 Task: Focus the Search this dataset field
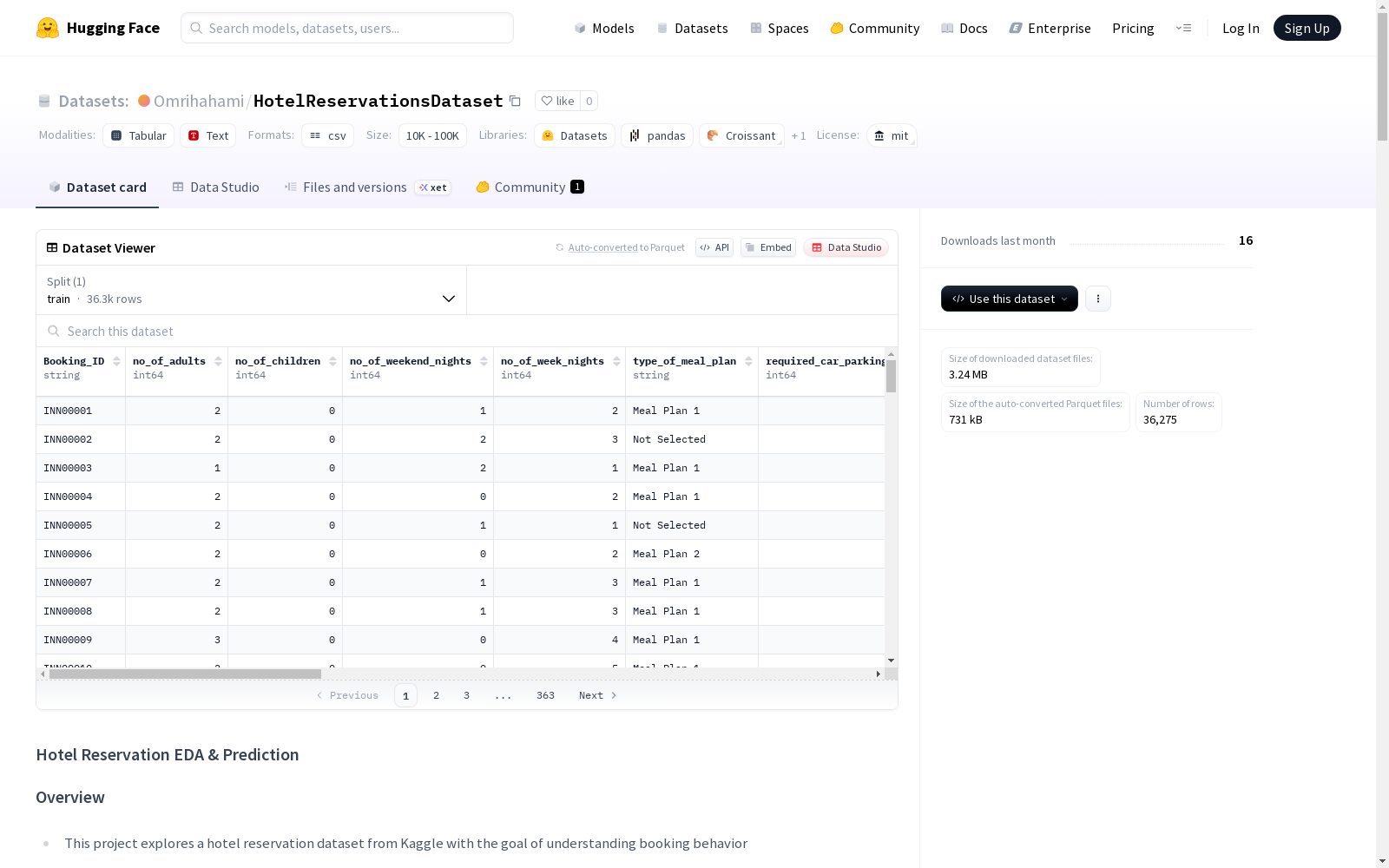[467, 331]
